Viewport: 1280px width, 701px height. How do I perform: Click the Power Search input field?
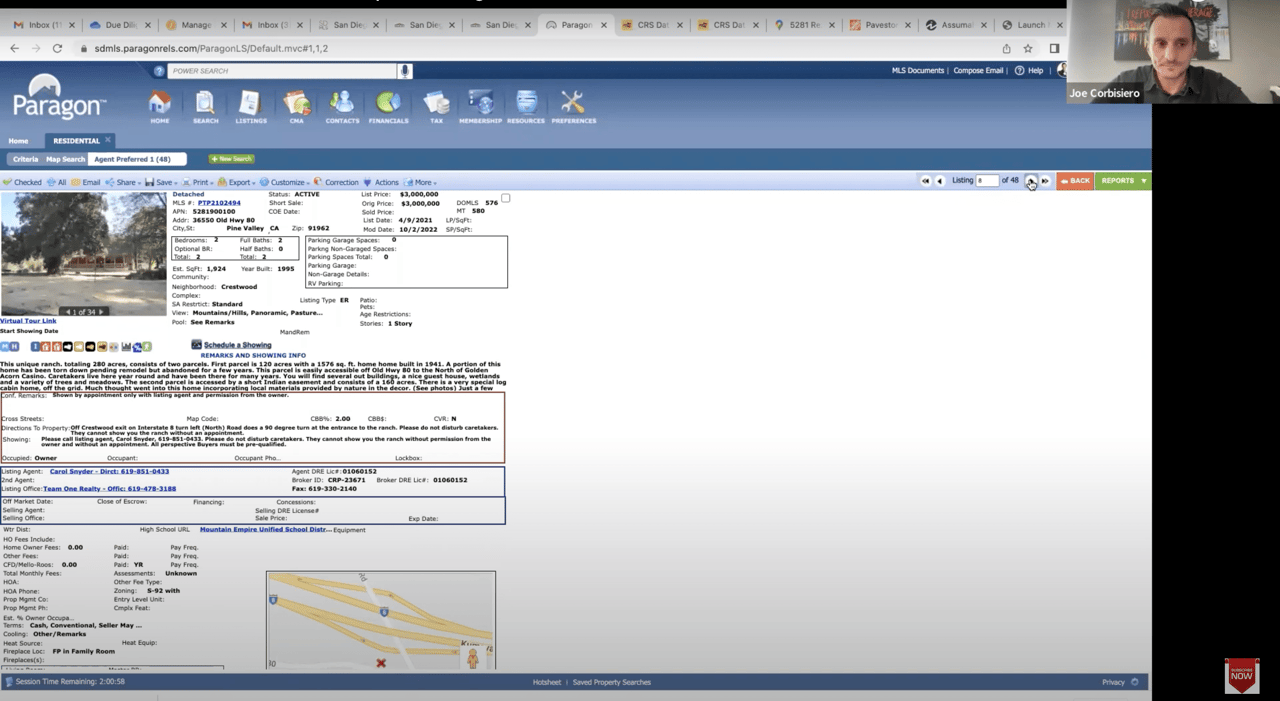coord(283,71)
